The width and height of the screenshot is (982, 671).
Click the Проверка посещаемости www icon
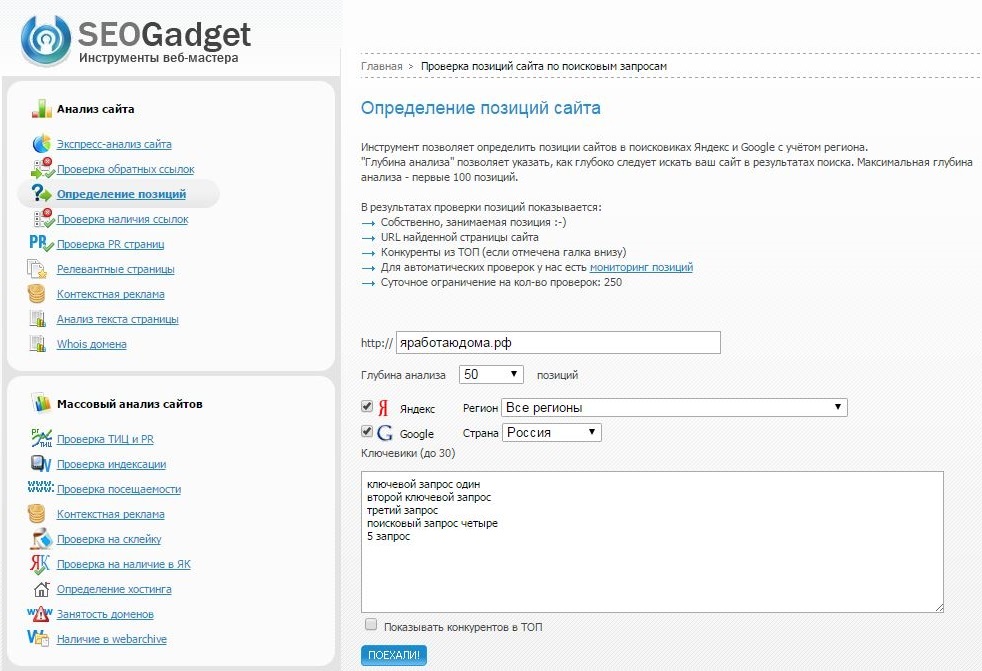coord(40,489)
